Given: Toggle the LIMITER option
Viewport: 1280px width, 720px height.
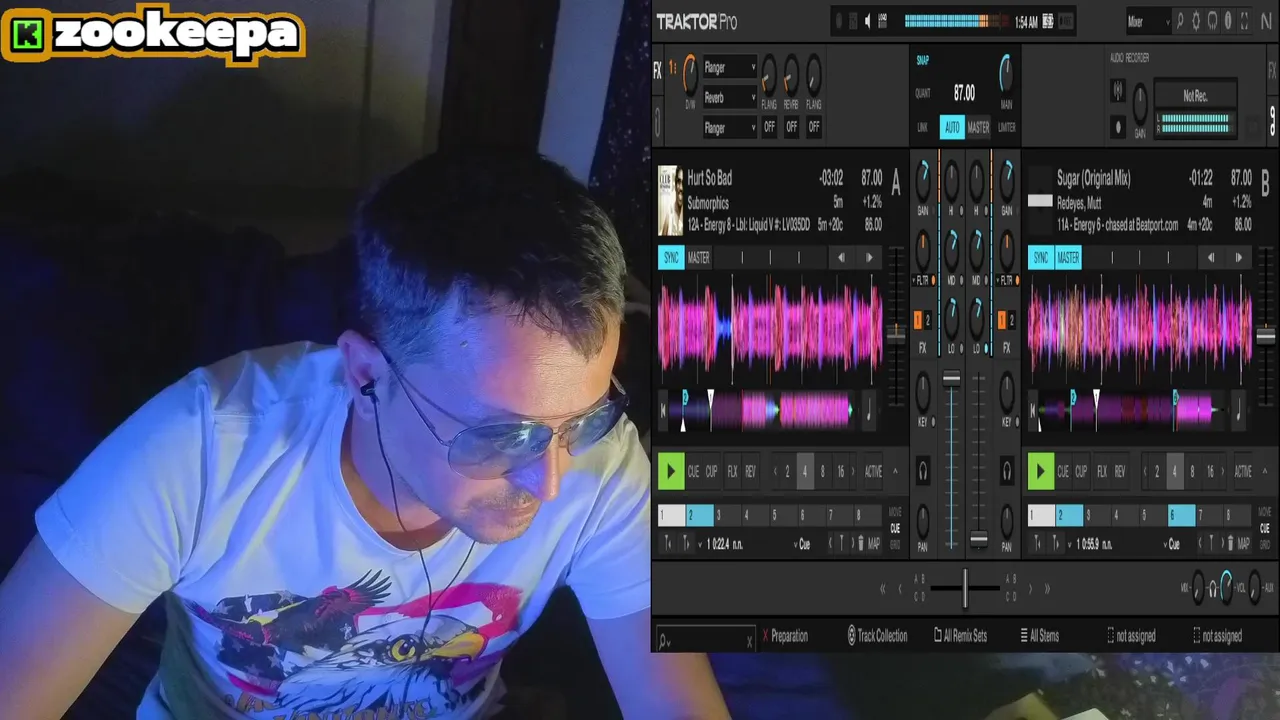Looking at the screenshot, I should click(1006, 127).
